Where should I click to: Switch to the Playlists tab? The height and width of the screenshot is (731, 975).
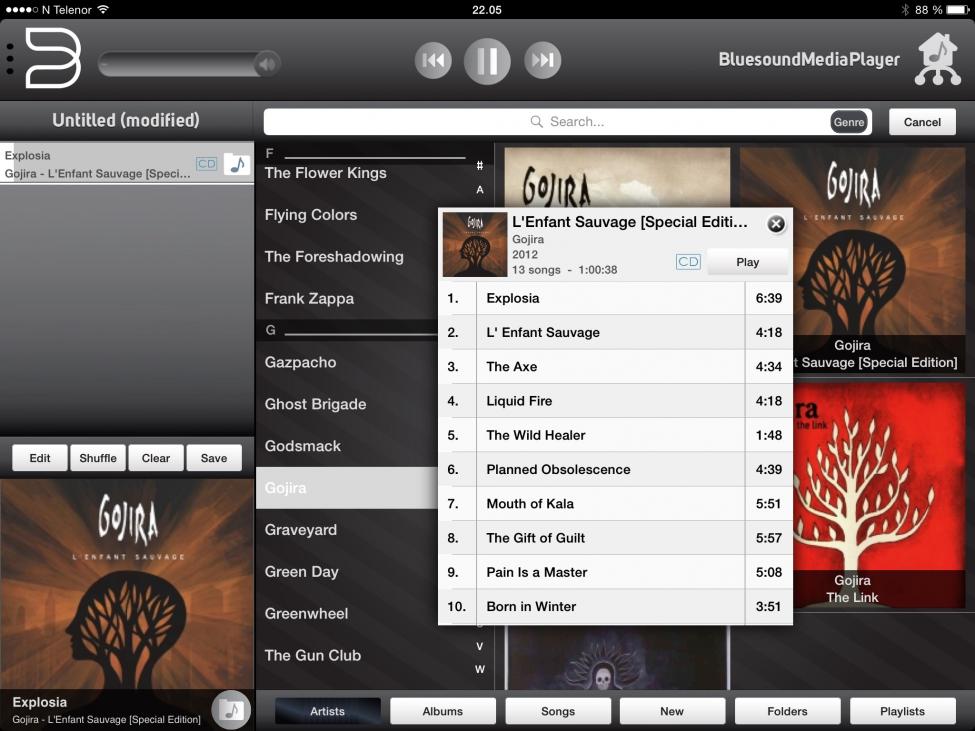pyautogui.click(x=902, y=711)
